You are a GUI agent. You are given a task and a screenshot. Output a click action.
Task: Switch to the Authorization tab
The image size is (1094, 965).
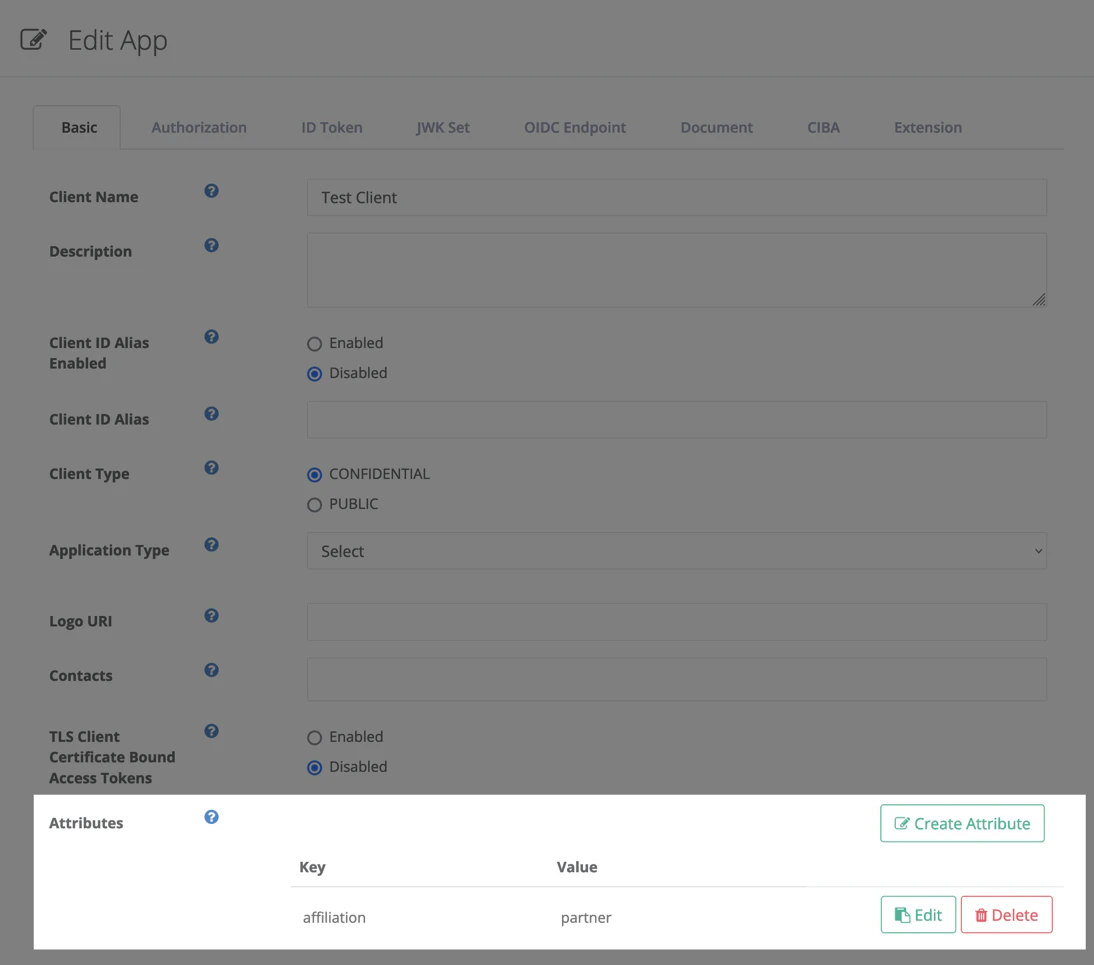click(x=198, y=127)
